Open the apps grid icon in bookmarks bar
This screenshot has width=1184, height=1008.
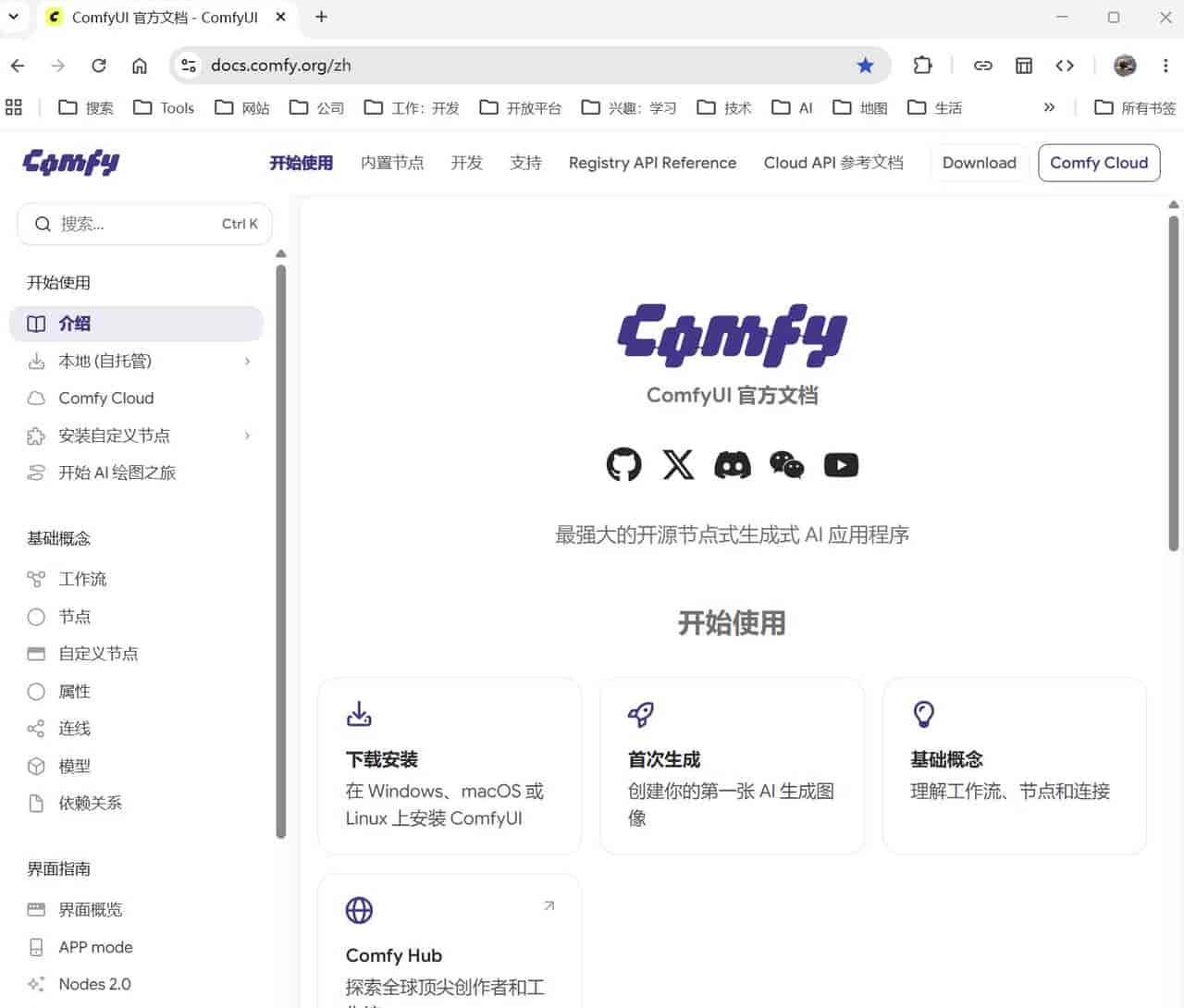(x=14, y=107)
